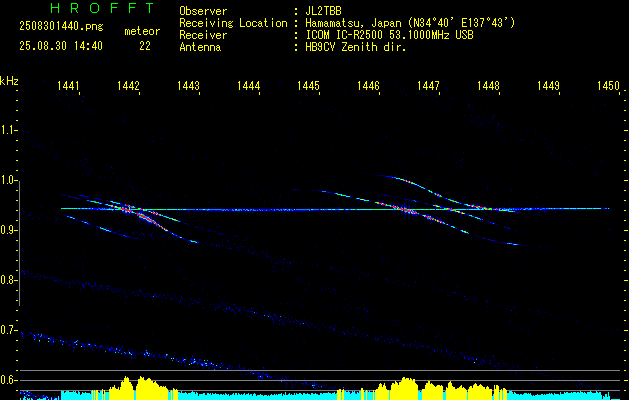Click the kHz axis unit label

(9, 81)
